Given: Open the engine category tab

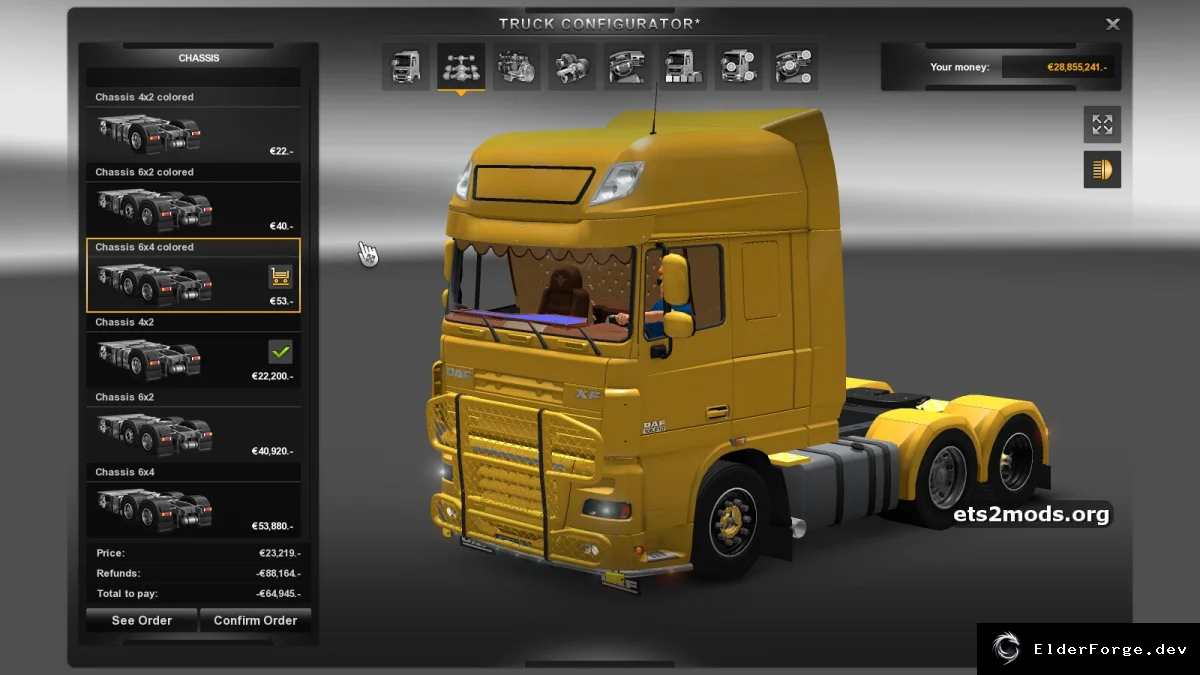Looking at the screenshot, I should (x=517, y=67).
